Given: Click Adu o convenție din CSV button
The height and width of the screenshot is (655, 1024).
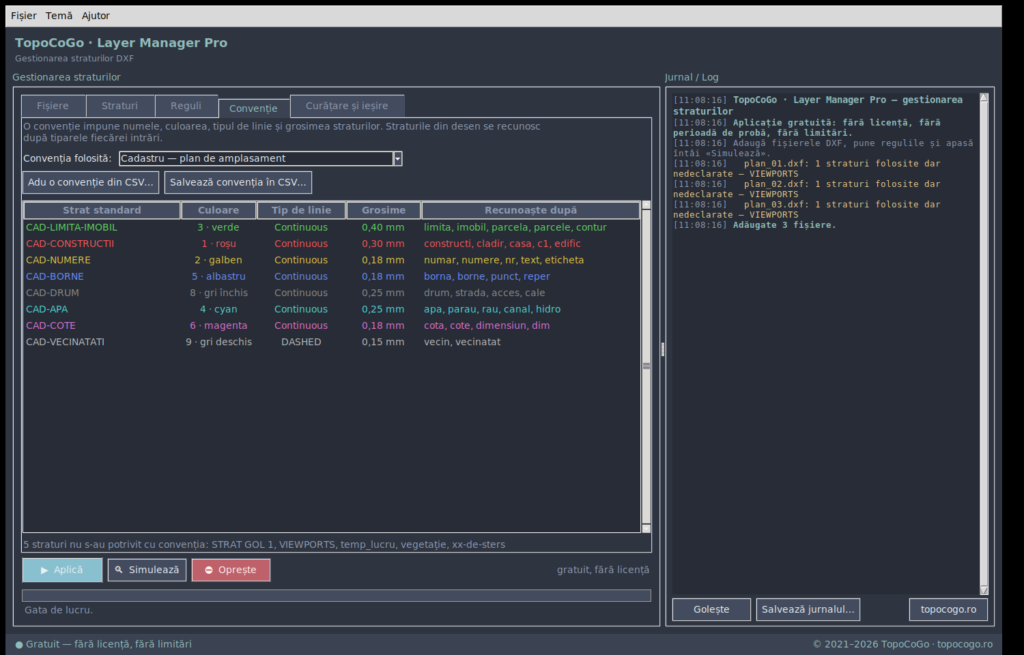Looking at the screenshot, I should click(91, 182).
